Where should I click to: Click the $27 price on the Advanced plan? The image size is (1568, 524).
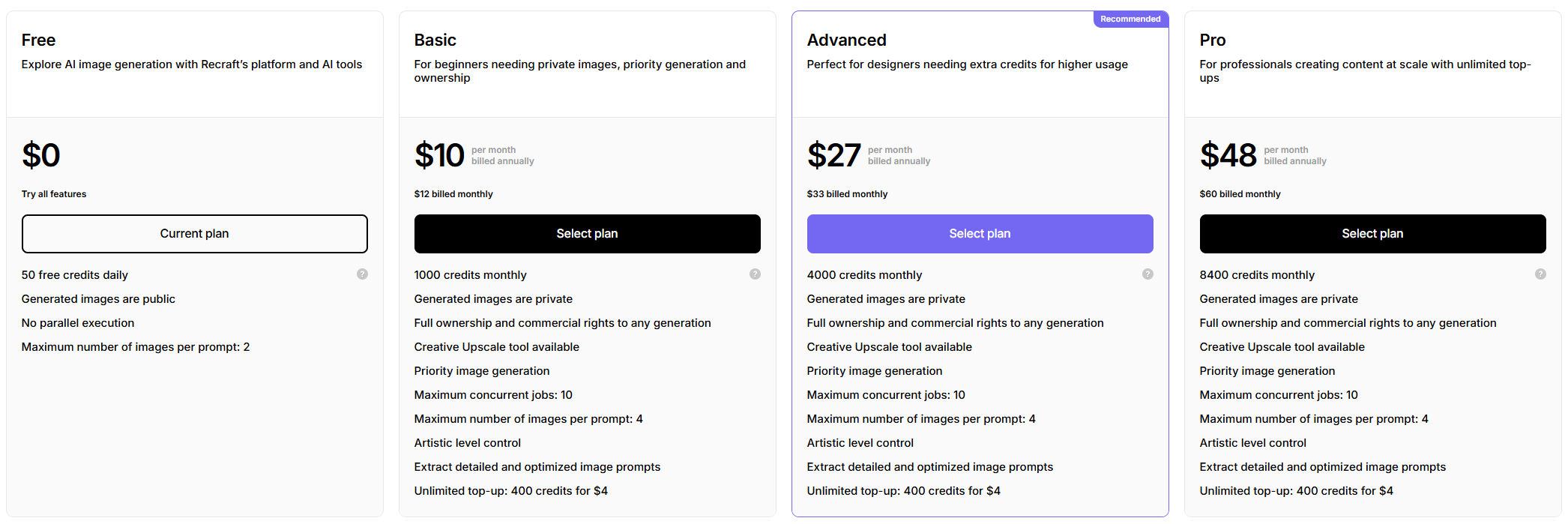pyautogui.click(x=833, y=156)
